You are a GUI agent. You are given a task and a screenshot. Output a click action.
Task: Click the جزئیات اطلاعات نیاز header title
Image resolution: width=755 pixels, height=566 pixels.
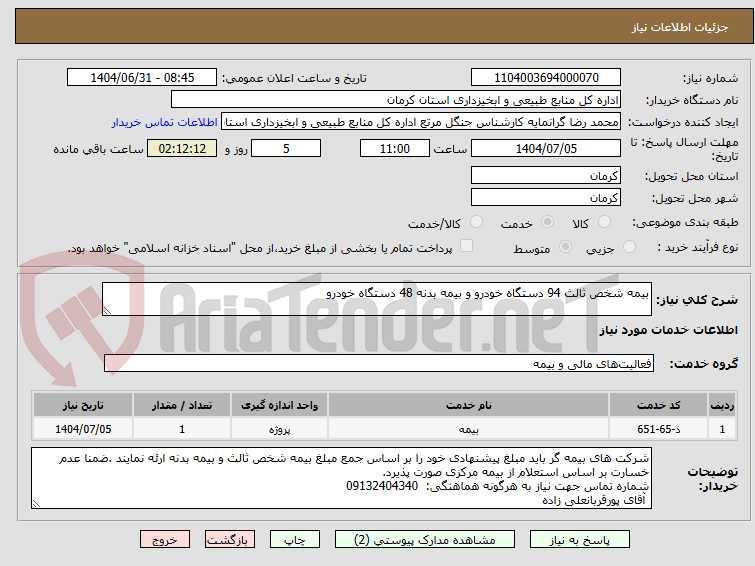(x=680, y=27)
